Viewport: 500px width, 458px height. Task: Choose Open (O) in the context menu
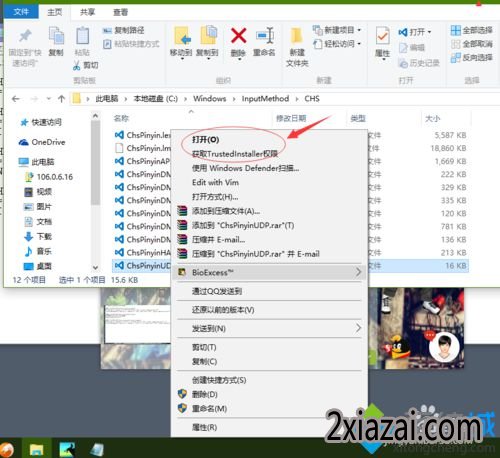coord(205,139)
